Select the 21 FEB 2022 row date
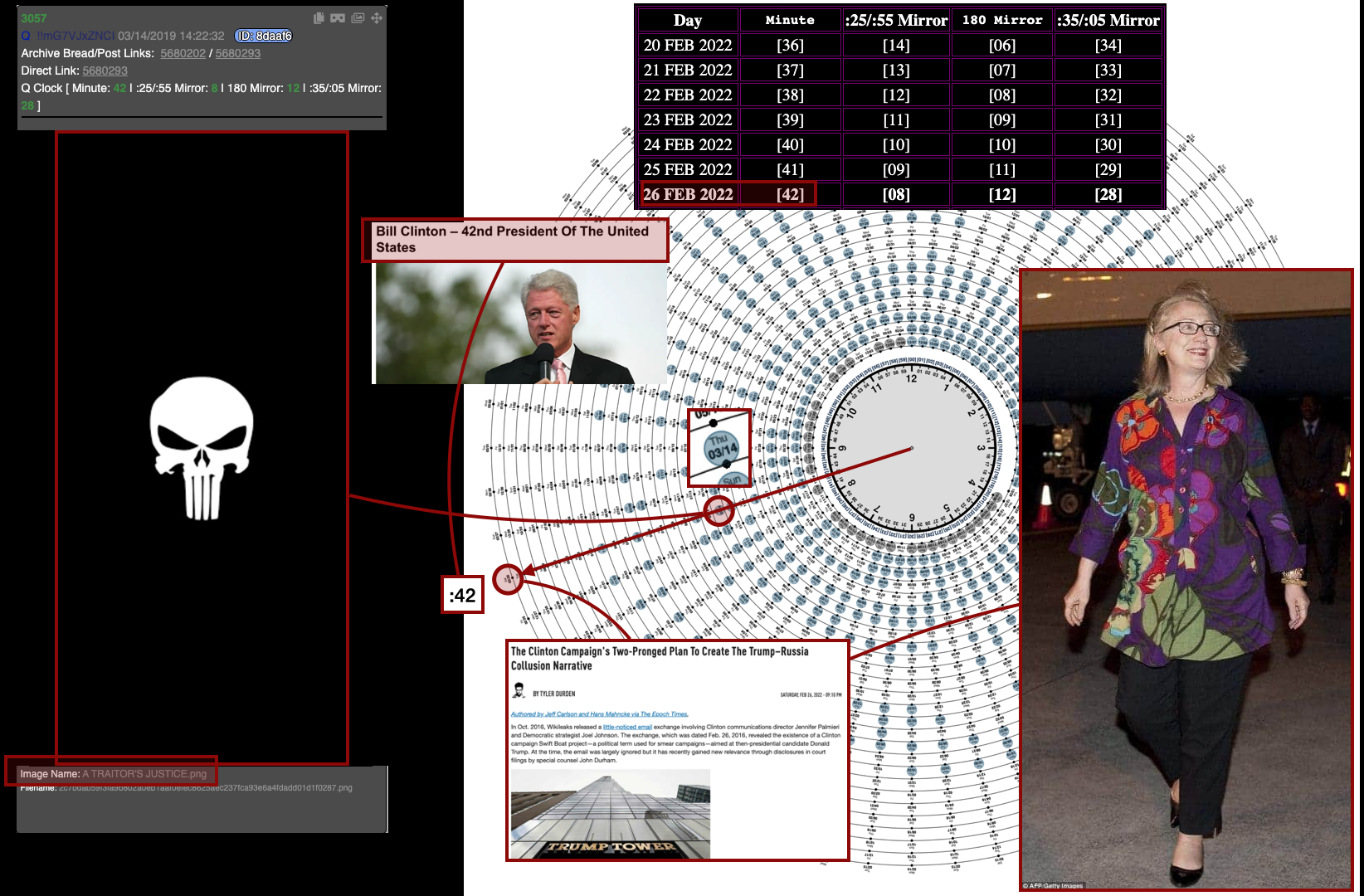Screen dimensions: 1364x896 pos(688,70)
